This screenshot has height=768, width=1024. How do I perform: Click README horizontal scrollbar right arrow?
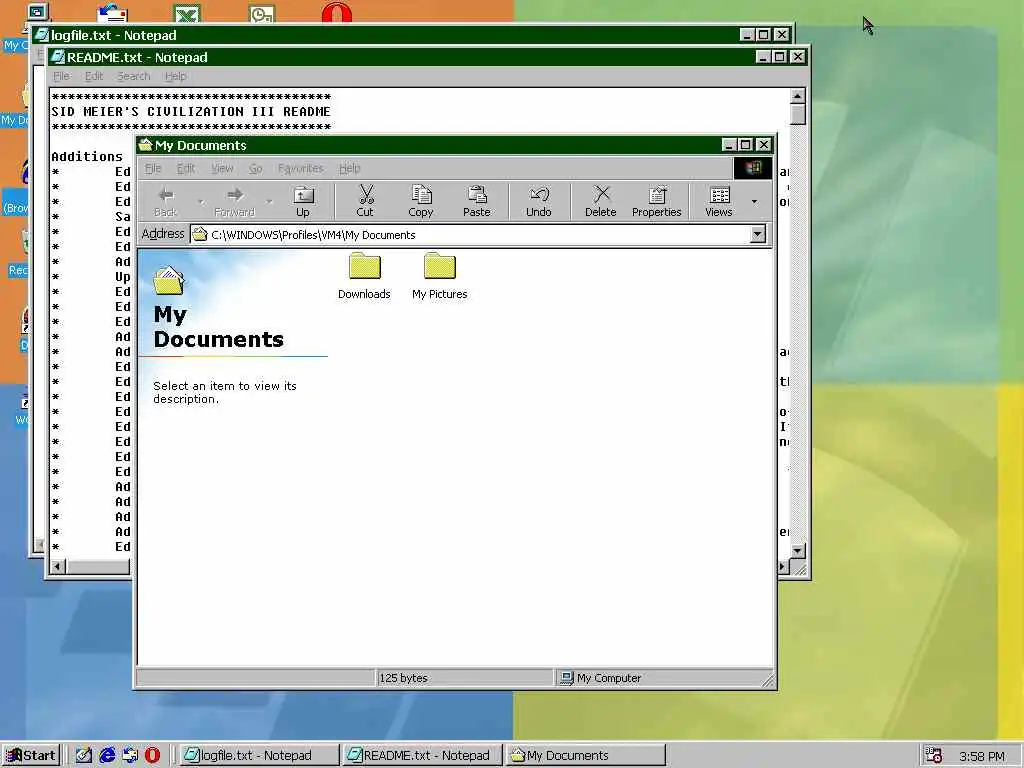point(783,567)
